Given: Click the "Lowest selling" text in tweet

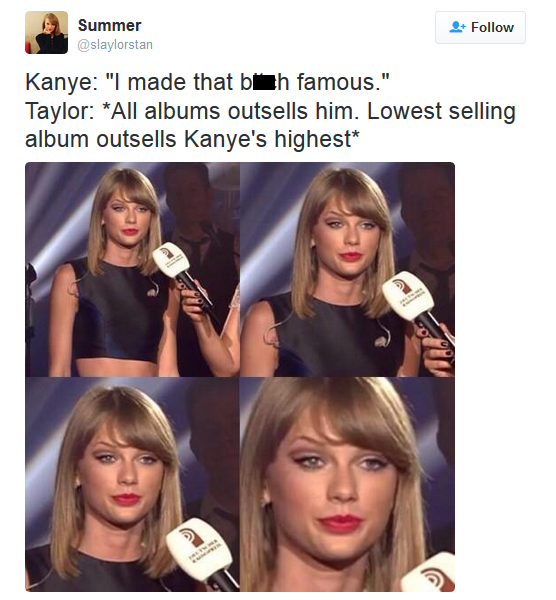Looking at the screenshot, I should 442,111.
